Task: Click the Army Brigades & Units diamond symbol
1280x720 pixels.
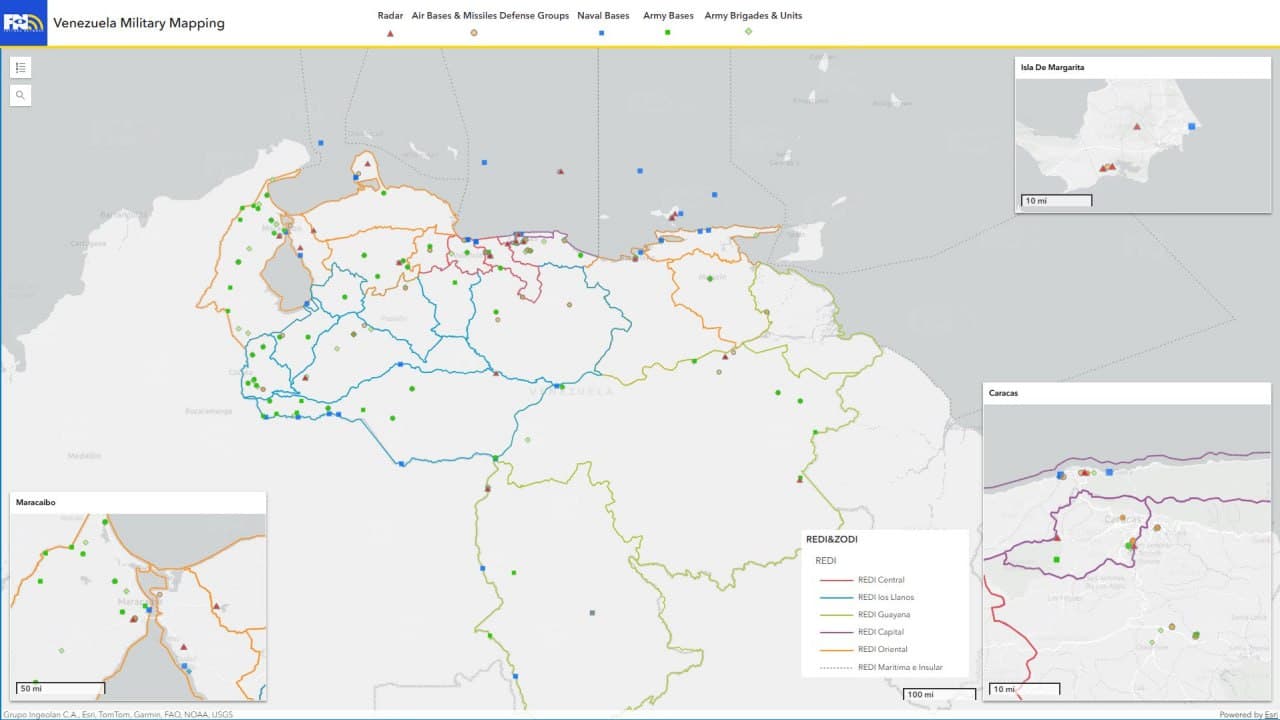Action: point(749,31)
